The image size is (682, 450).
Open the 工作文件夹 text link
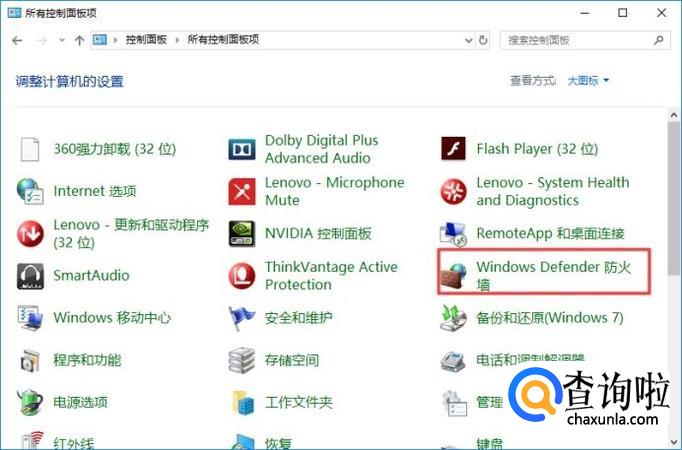[298, 402]
